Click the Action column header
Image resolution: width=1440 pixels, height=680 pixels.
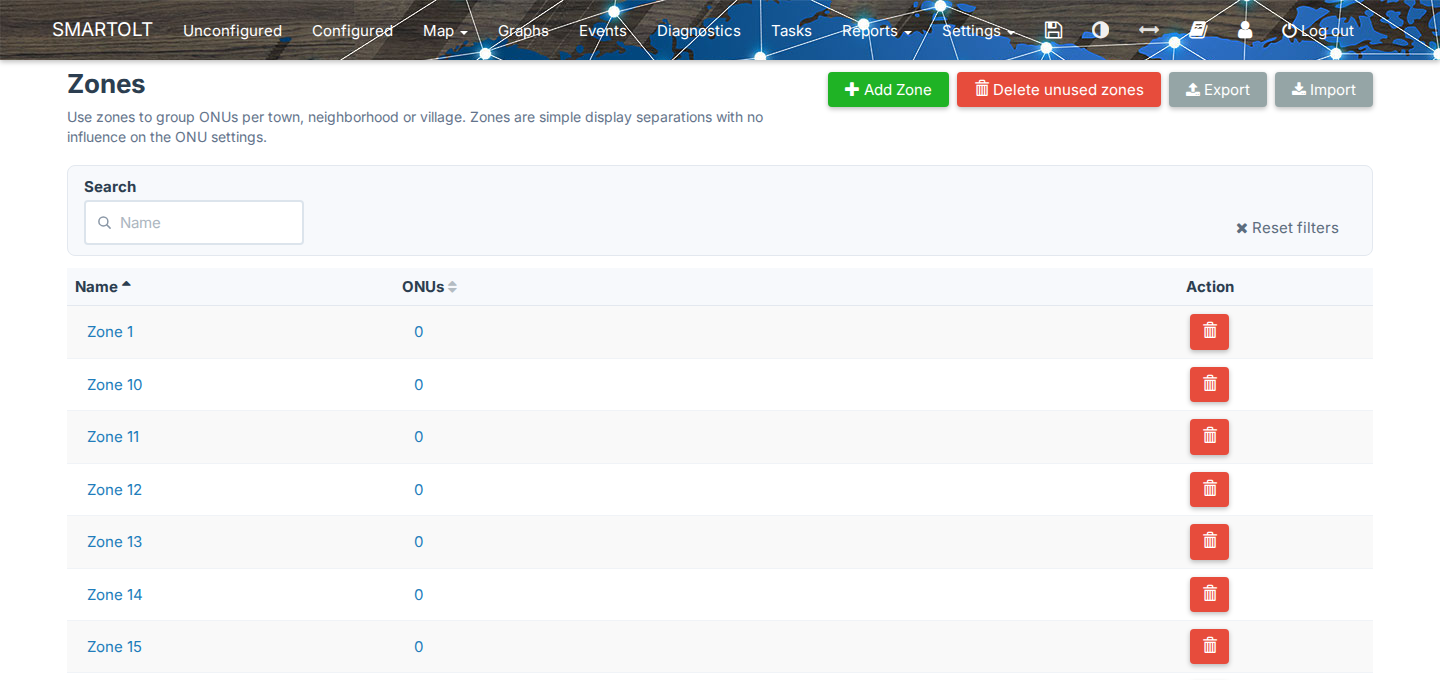coord(1210,287)
